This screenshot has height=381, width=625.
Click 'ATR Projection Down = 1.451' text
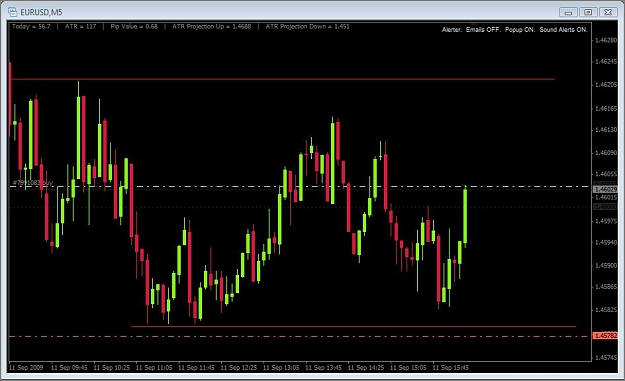tap(307, 27)
